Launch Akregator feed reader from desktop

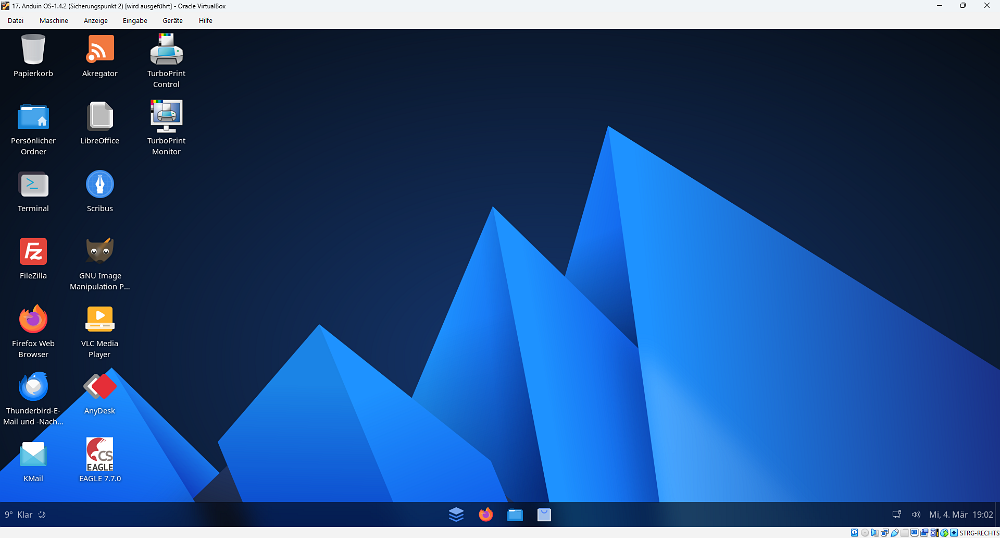coord(100,50)
